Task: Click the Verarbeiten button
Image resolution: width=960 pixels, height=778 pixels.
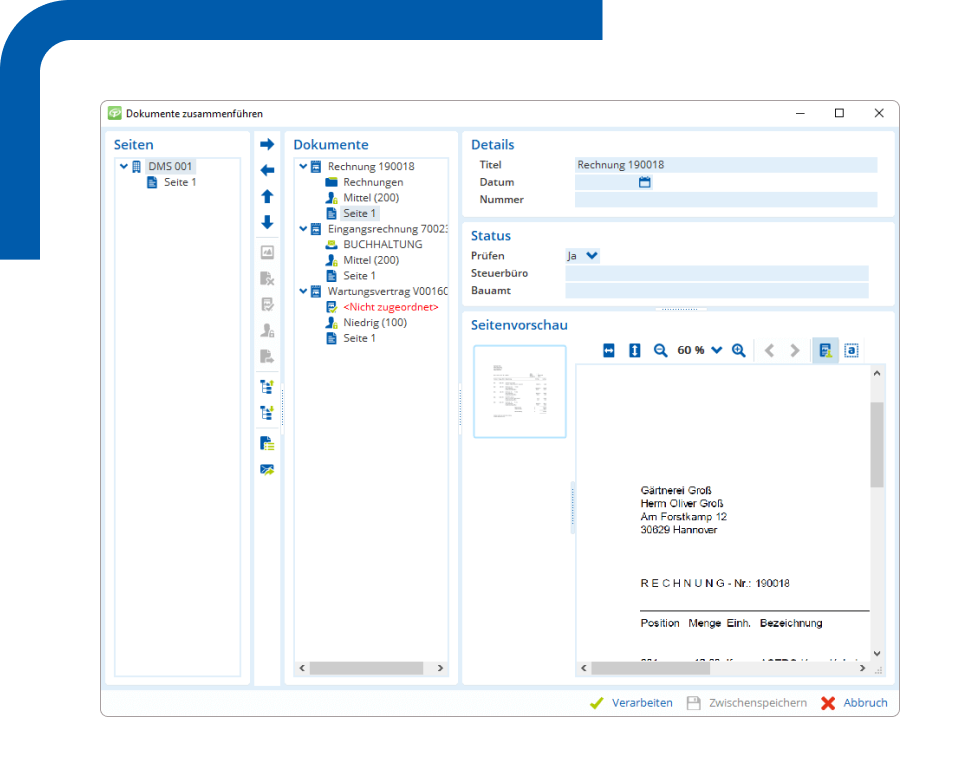Action: [x=631, y=703]
